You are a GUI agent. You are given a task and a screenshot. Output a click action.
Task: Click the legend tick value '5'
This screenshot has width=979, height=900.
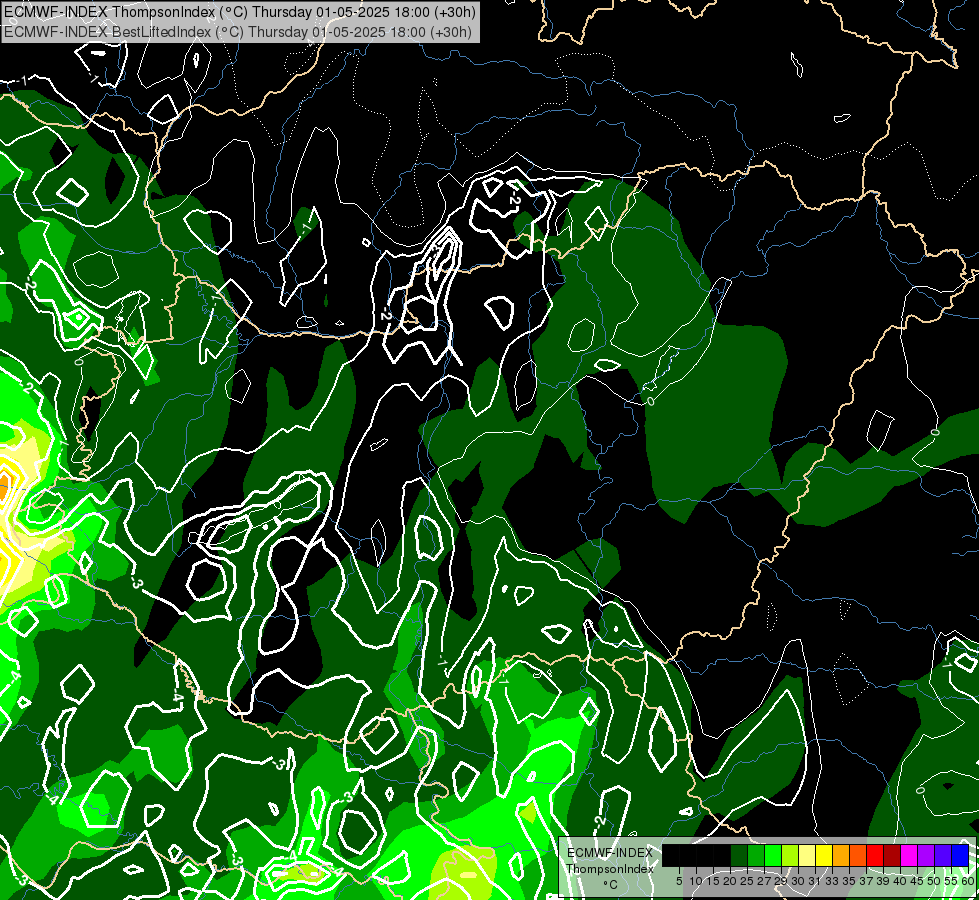click(679, 881)
